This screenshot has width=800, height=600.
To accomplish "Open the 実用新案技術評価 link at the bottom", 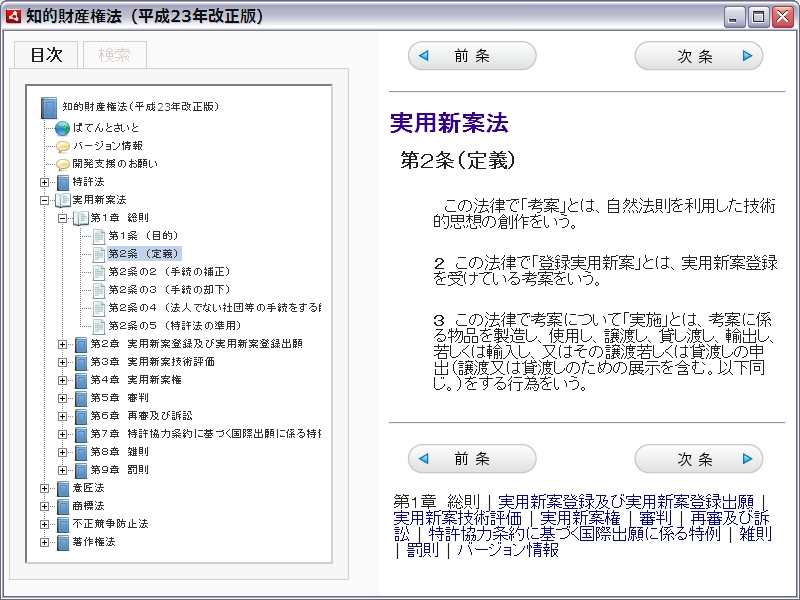I will (x=457, y=518).
